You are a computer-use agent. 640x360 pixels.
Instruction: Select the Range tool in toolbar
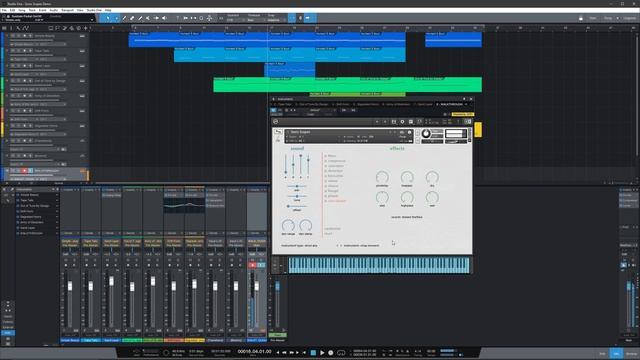(116, 18)
